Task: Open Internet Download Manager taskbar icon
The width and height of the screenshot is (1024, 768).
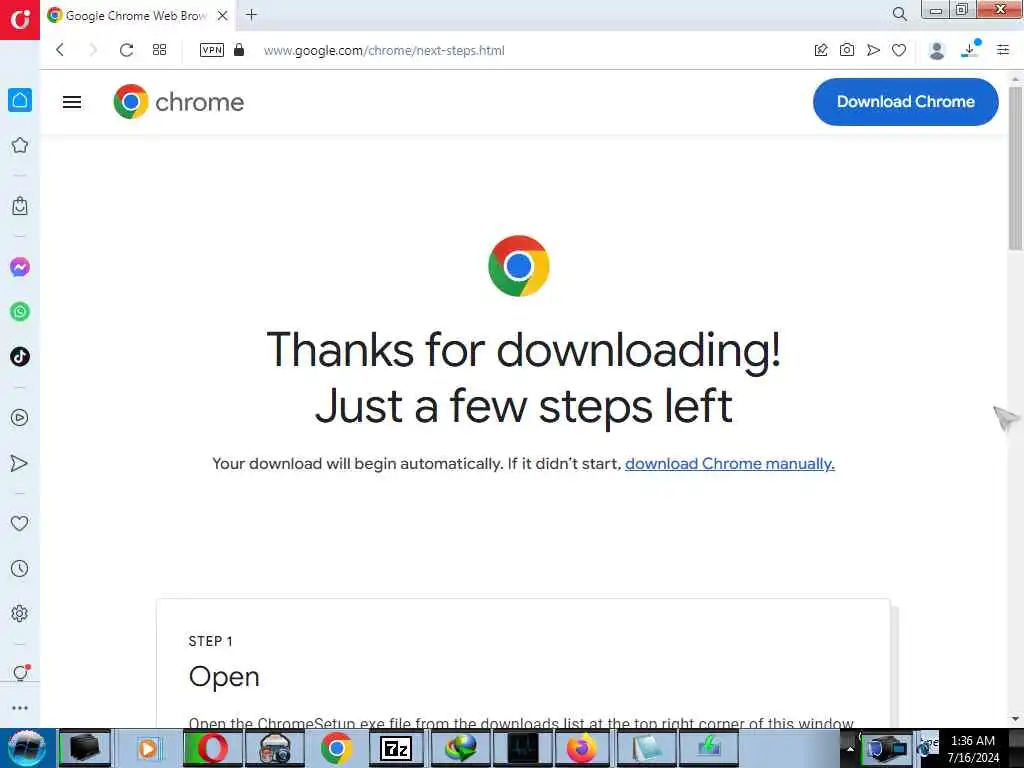Action: [460, 748]
